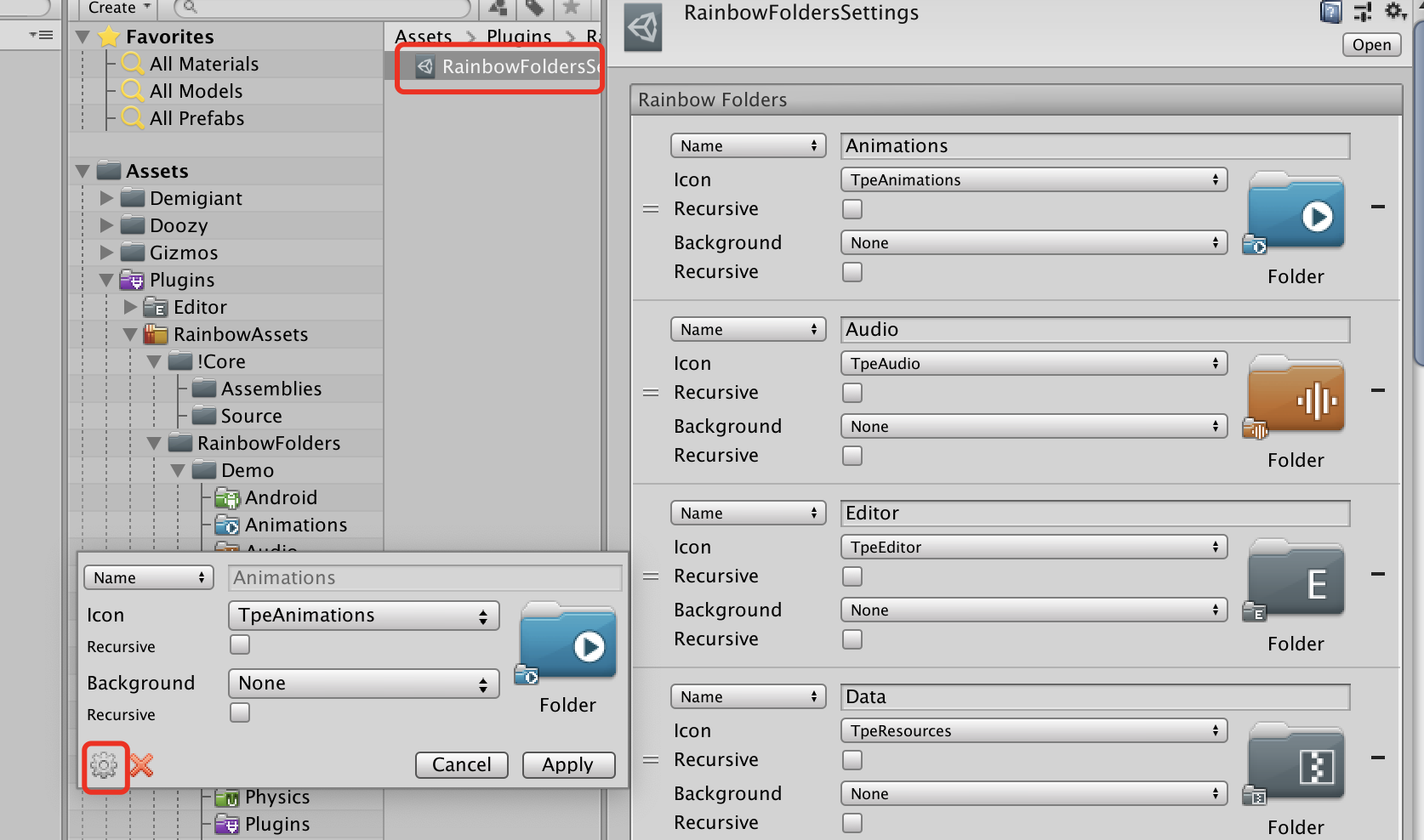Open the popup's Background None dropdown

coord(364,684)
